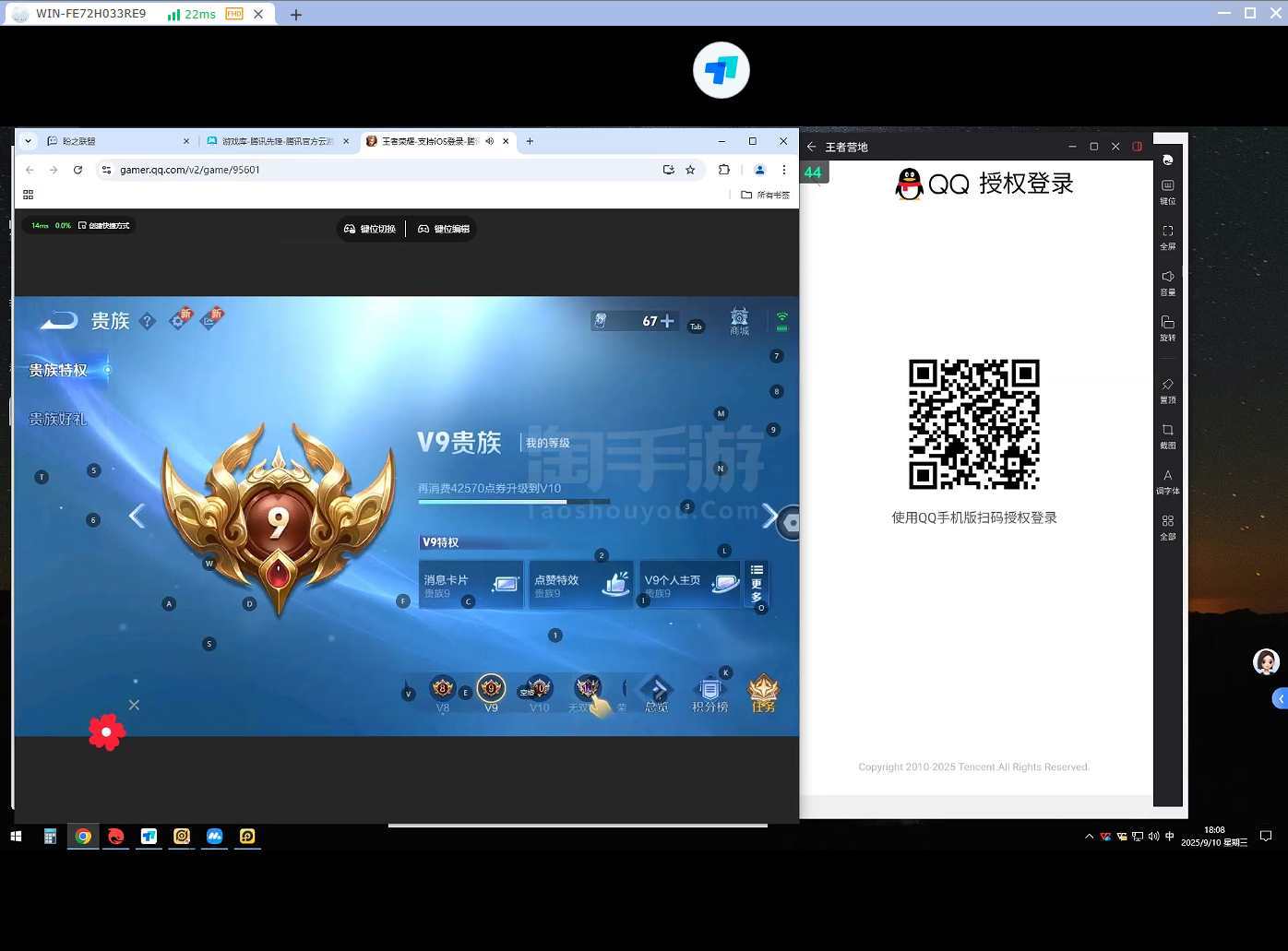The width and height of the screenshot is (1288, 951).
Task: Click the V10 upgrade progress bar
Action: 514,502
